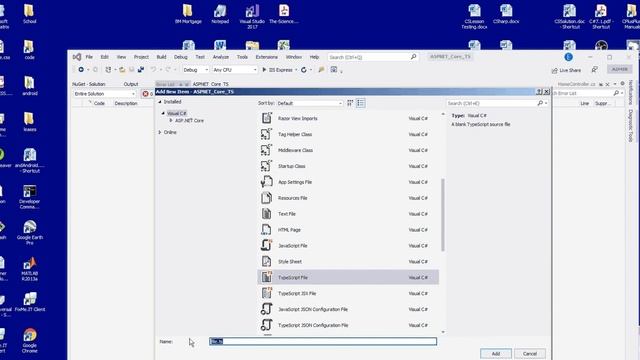Select TypeScript JSX File template icon
The image size is (640, 360).
coord(267,293)
